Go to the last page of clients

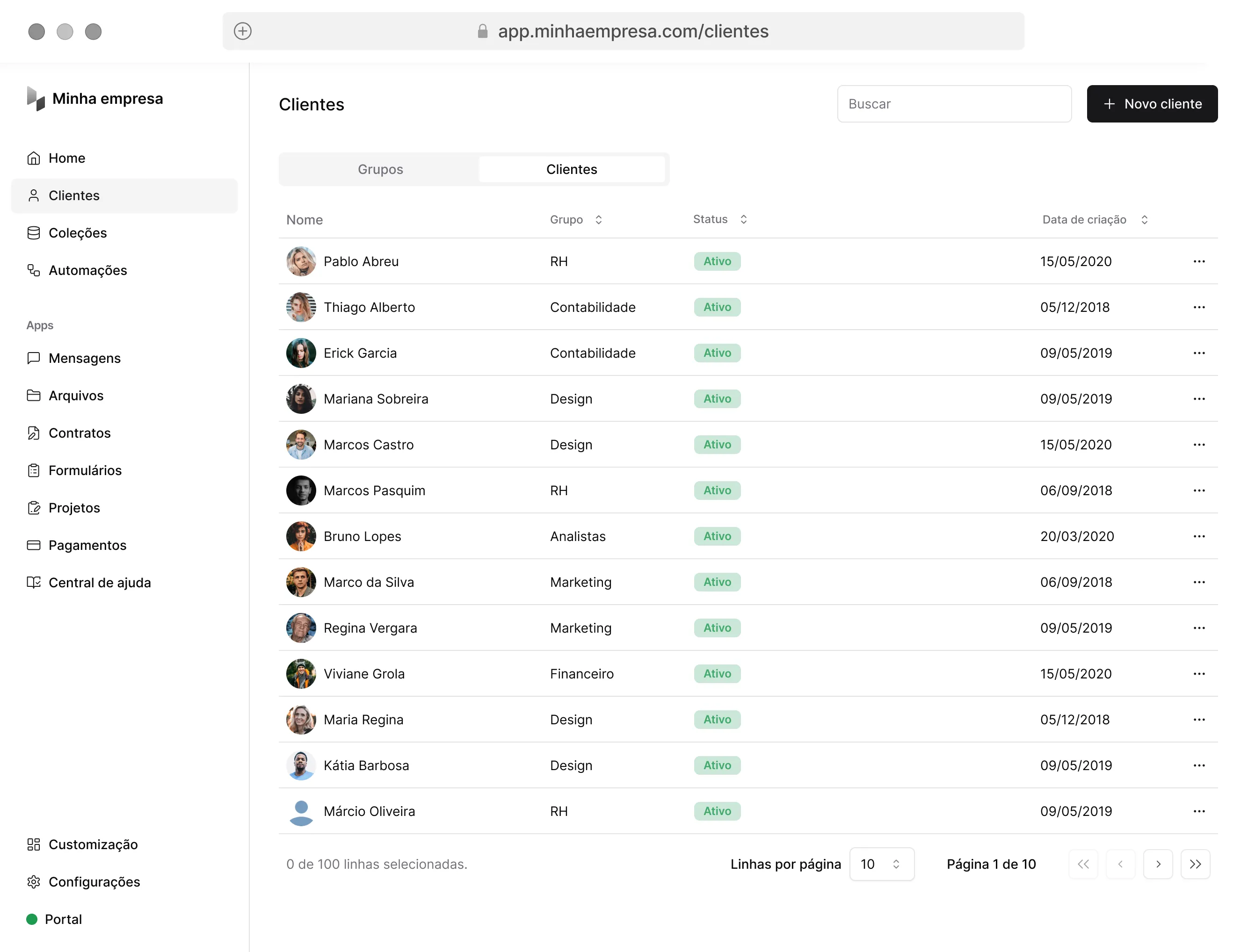[1196, 864]
